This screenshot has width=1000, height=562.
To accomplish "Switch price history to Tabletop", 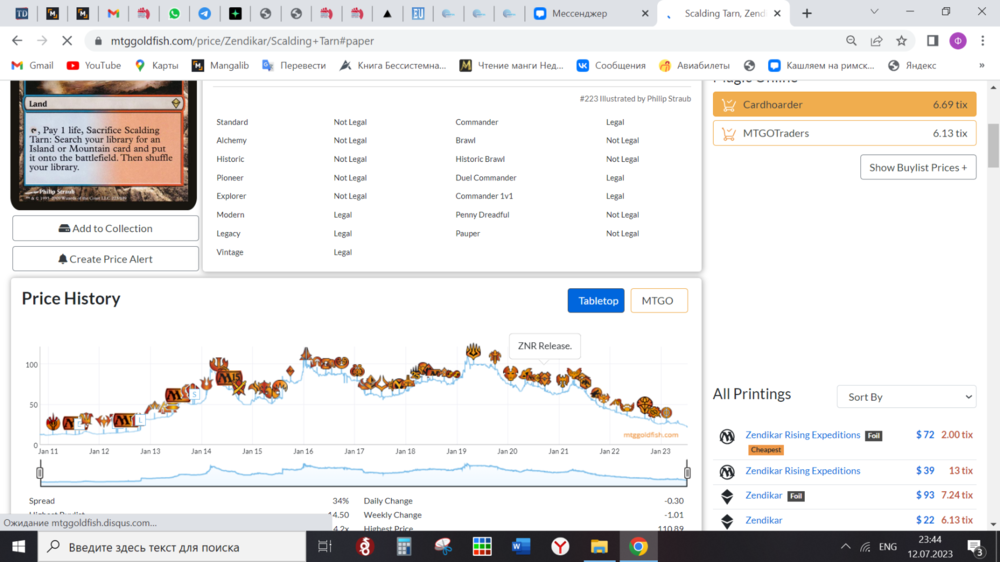I will click(597, 300).
